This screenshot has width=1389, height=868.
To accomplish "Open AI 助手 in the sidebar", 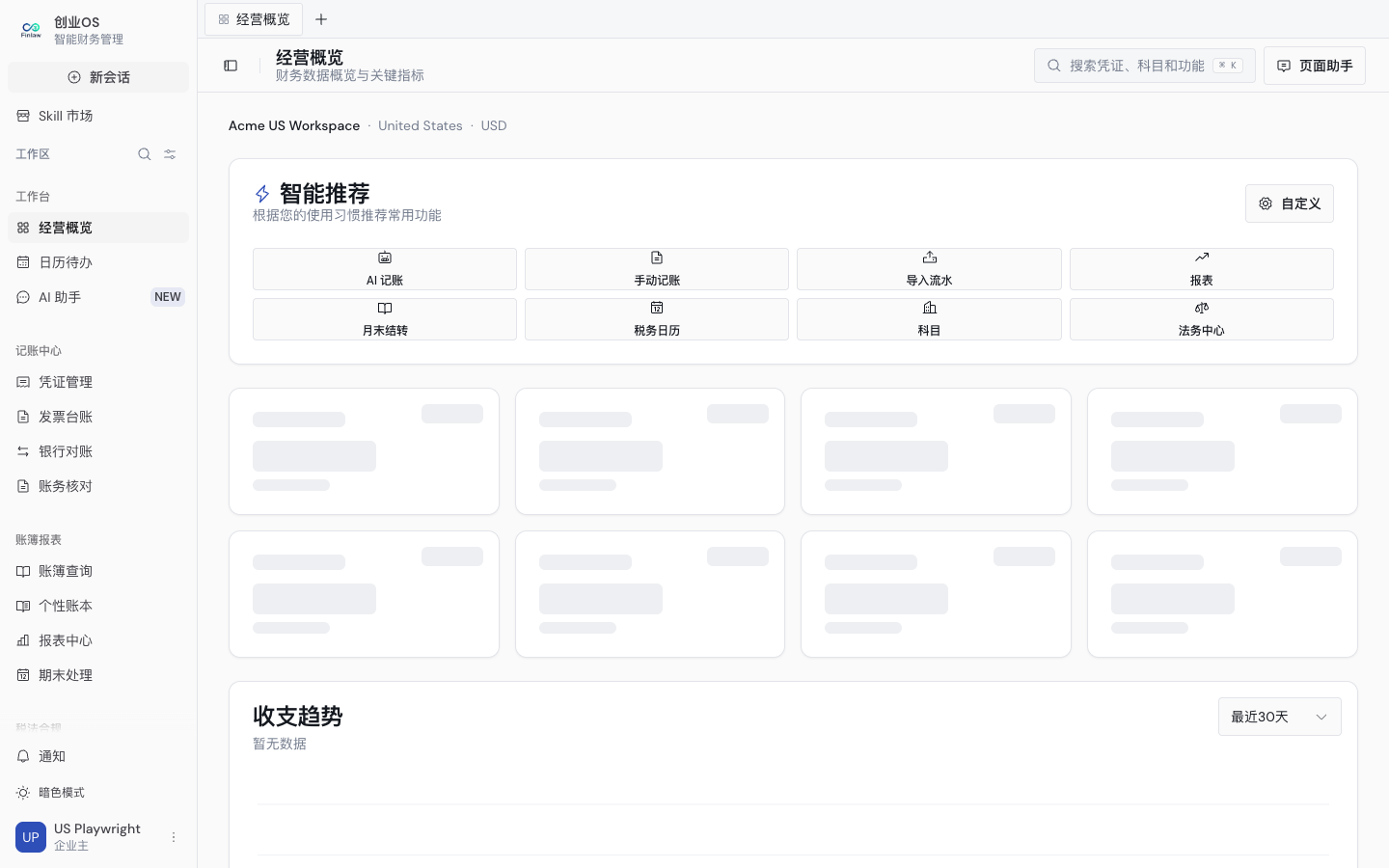I will (98, 297).
